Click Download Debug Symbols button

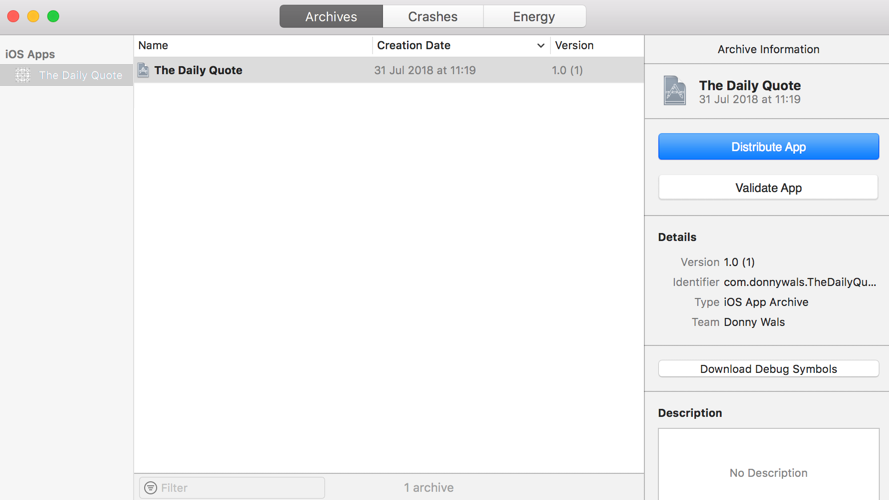click(768, 369)
